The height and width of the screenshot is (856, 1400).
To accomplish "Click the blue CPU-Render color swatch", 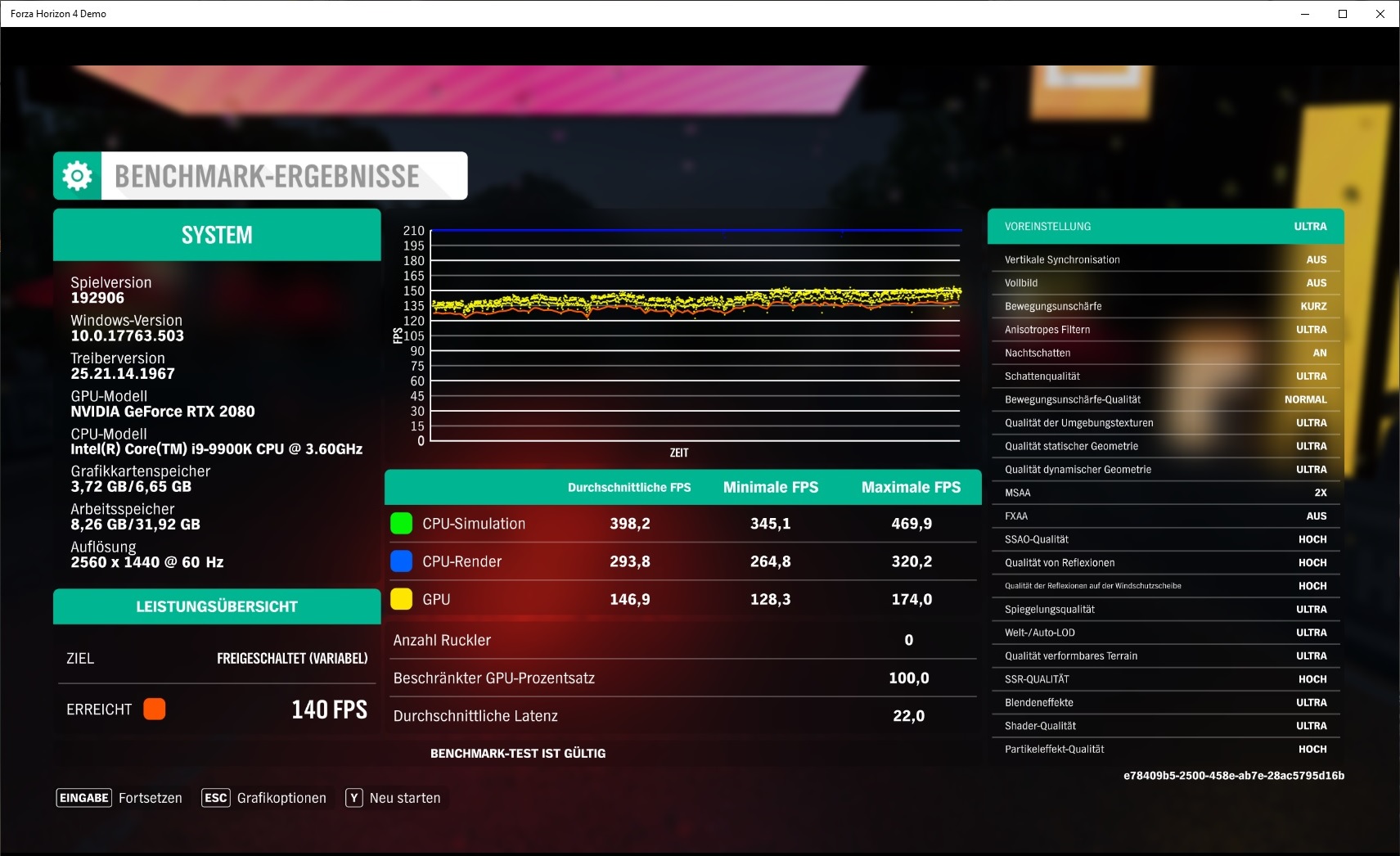I will pyautogui.click(x=401, y=561).
